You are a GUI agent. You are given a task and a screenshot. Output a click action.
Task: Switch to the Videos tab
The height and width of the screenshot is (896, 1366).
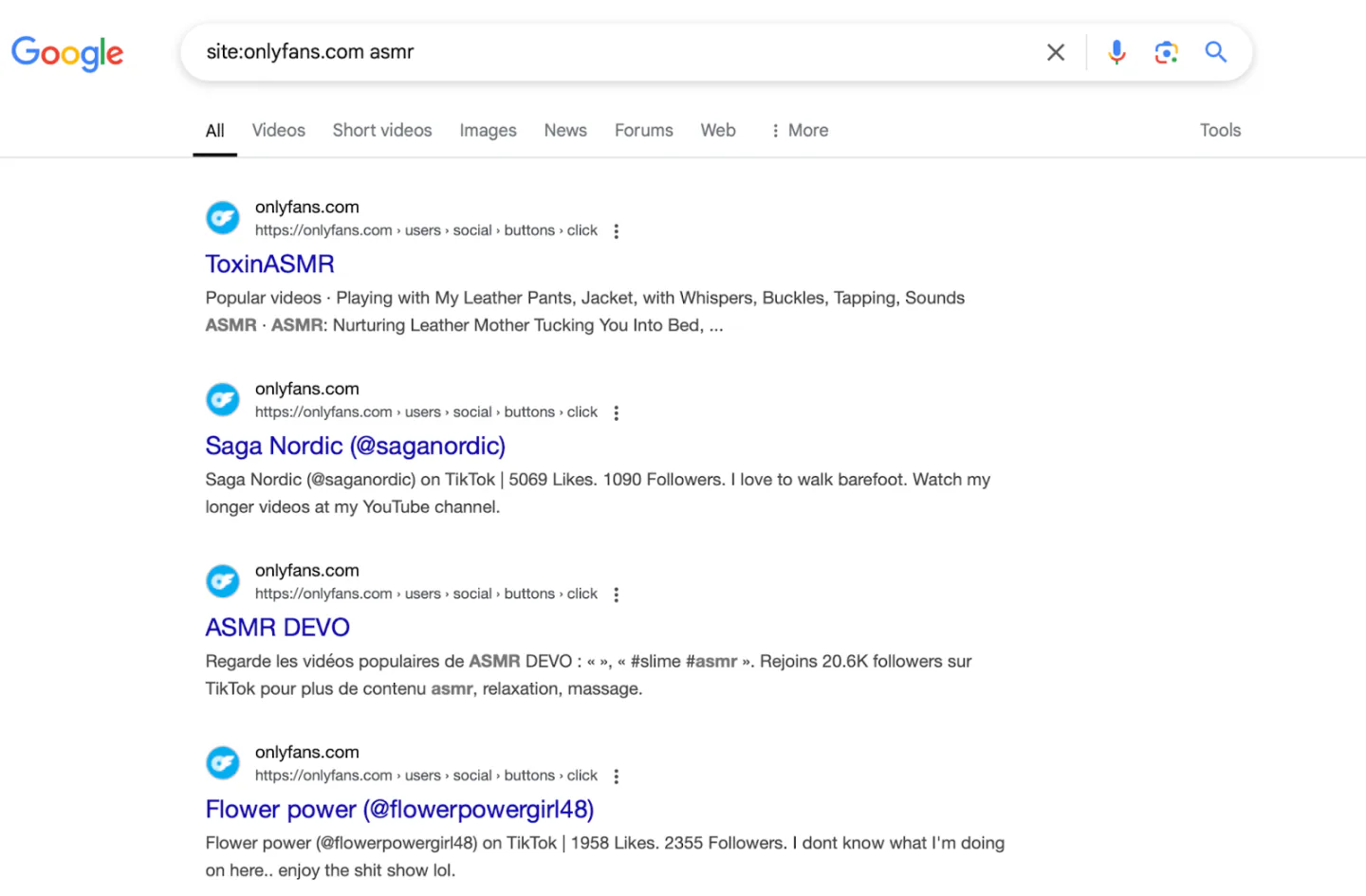[x=279, y=131]
